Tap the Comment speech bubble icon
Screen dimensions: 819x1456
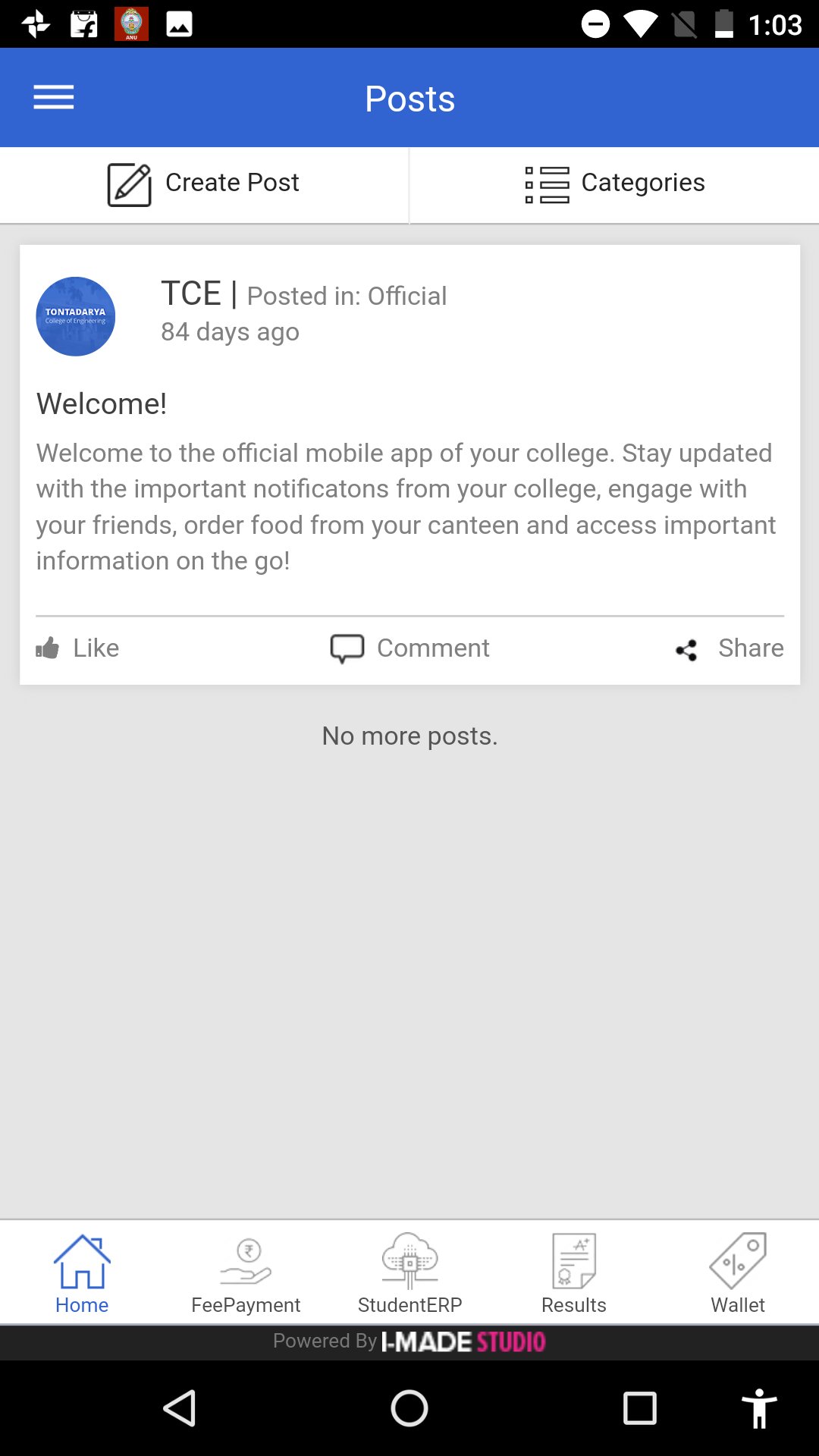click(347, 649)
